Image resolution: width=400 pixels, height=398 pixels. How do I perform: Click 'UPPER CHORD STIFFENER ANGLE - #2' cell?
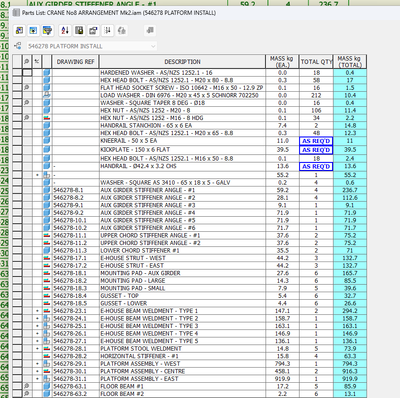(x=182, y=243)
